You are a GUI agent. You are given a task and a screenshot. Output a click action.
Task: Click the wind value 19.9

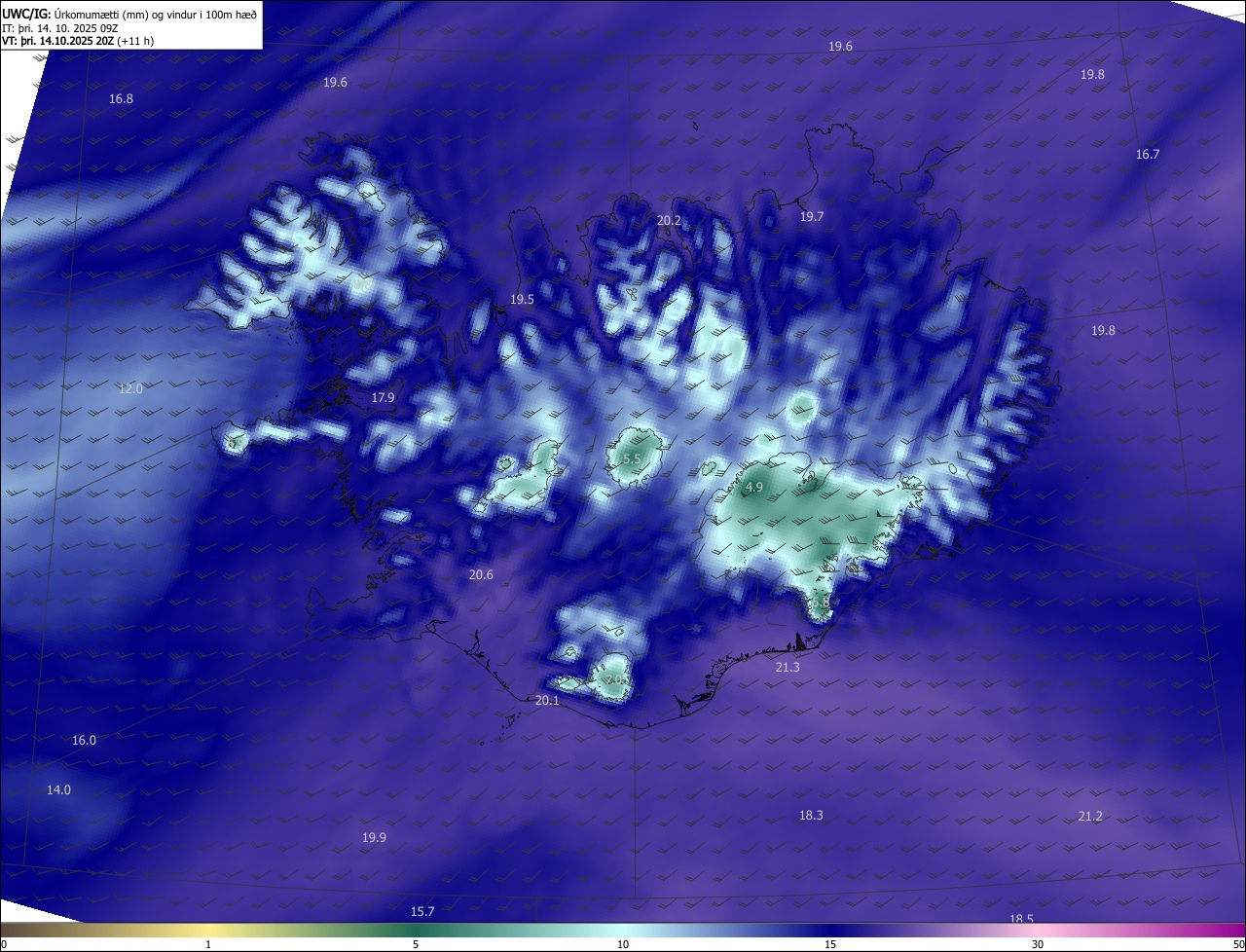[374, 838]
